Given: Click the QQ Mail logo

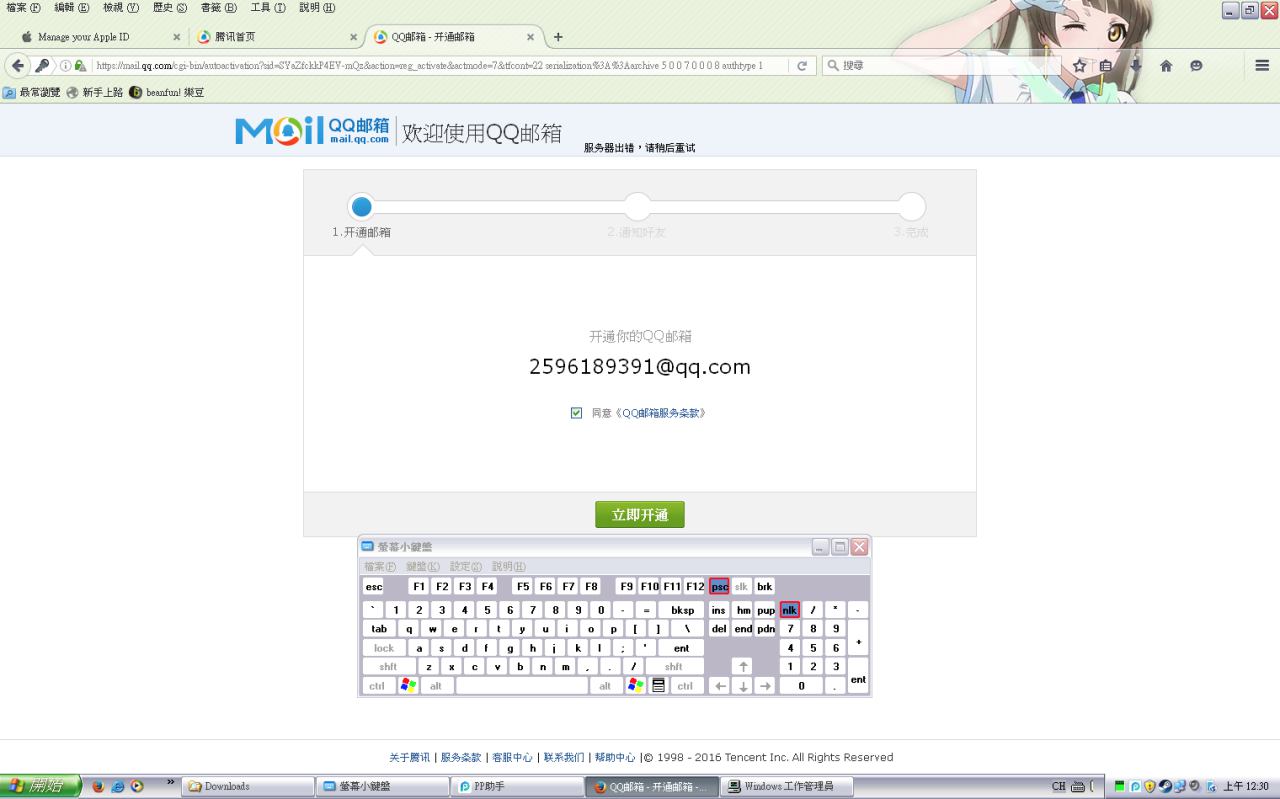Looking at the screenshot, I should (x=312, y=131).
